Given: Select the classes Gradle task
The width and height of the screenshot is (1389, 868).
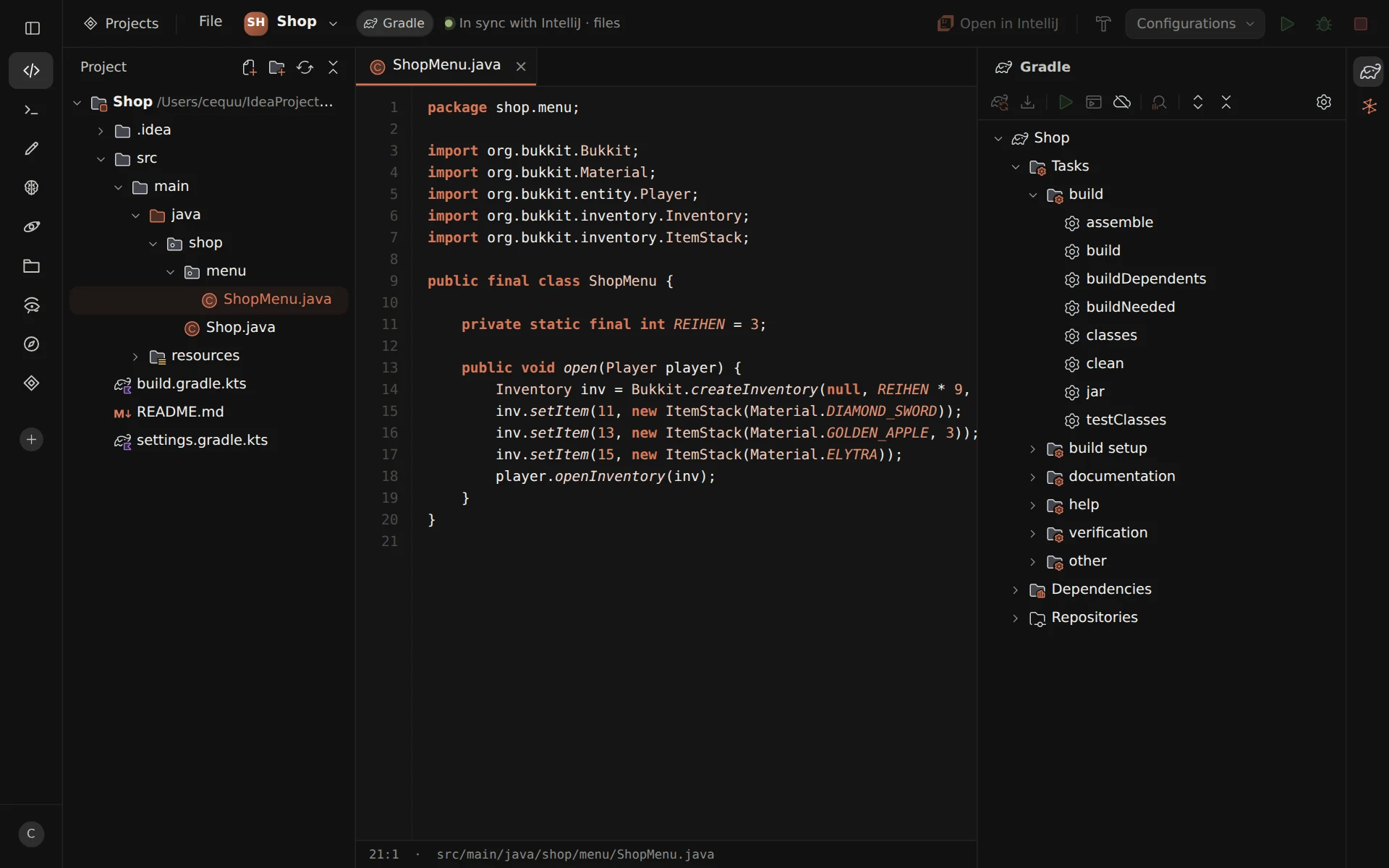Looking at the screenshot, I should 1111,336.
